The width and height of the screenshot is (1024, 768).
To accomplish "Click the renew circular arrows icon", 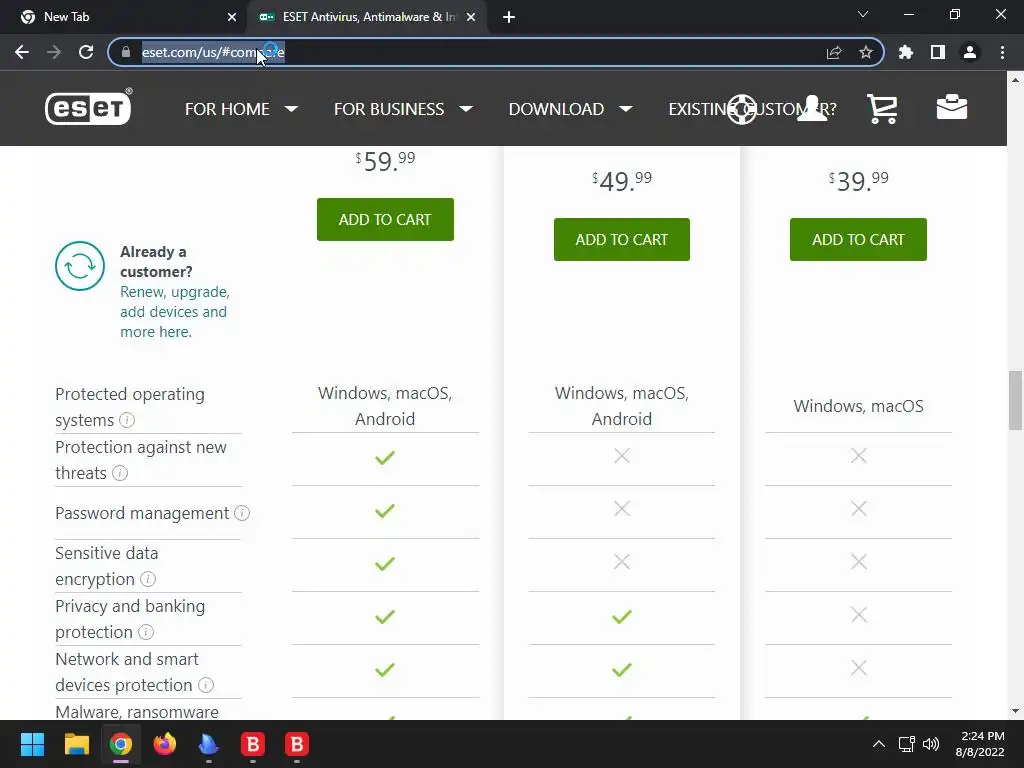I will (80, 266).
